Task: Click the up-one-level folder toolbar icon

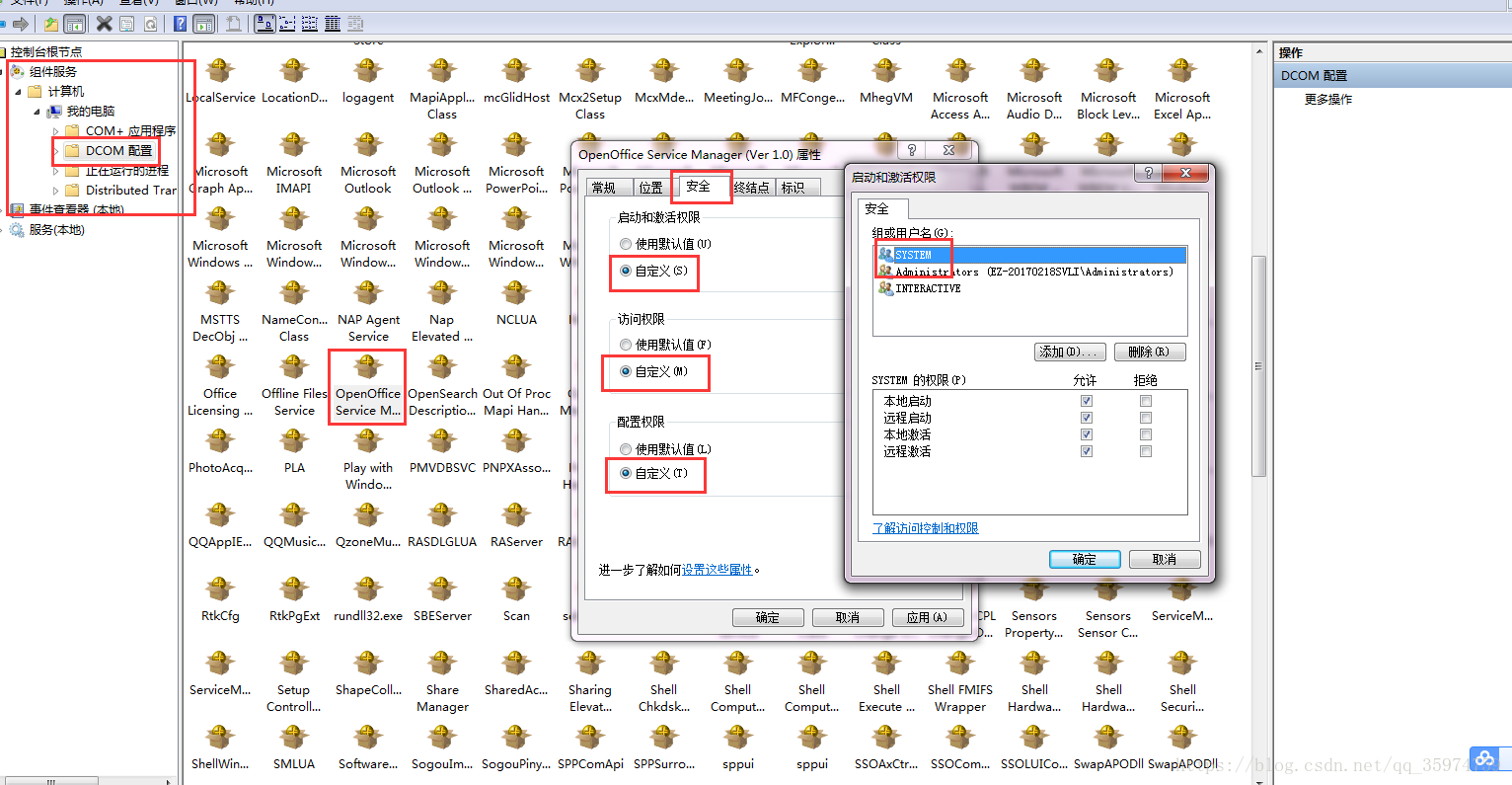Action: coord(50,24)
